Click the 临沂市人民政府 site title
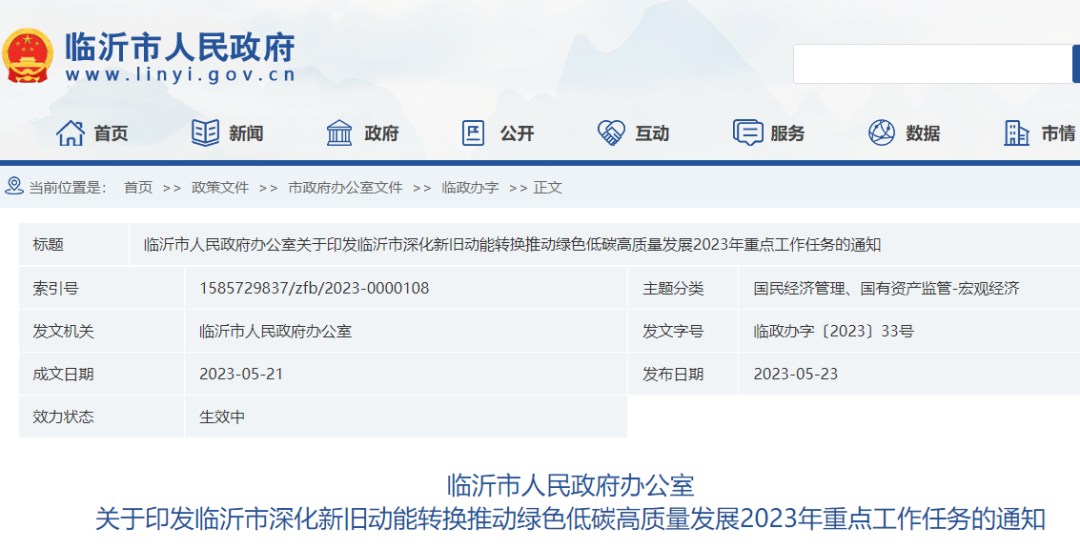The height and width of the screenshot is (549, 1080). click(x=180, y=47)
